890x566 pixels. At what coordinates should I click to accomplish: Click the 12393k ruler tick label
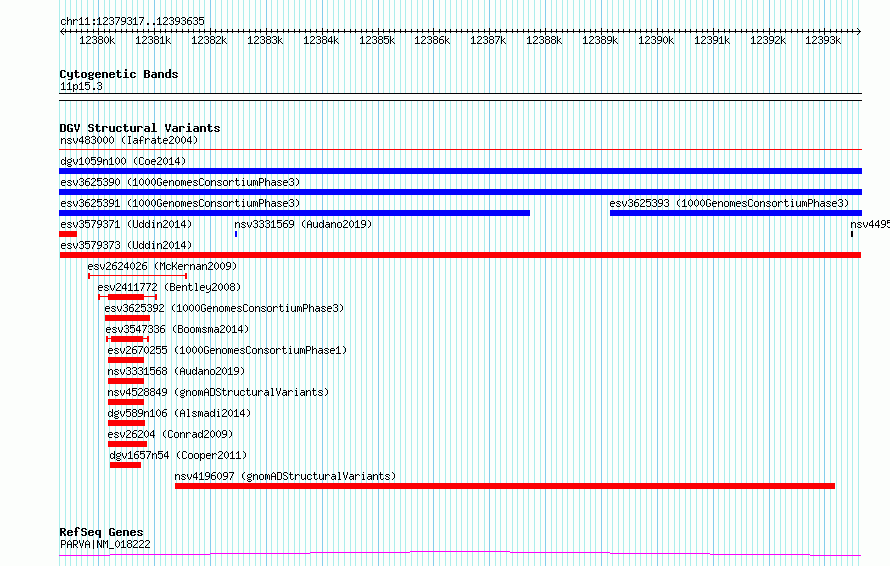tap(823, 40)
